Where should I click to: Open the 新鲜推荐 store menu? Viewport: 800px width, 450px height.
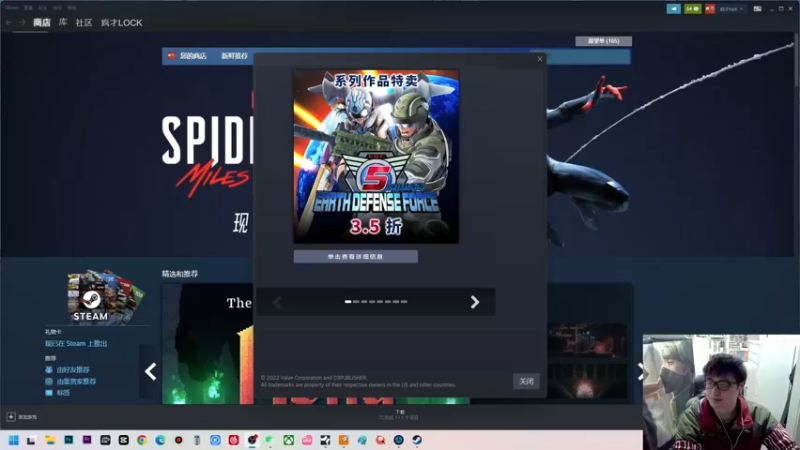[x=234, y=56]
